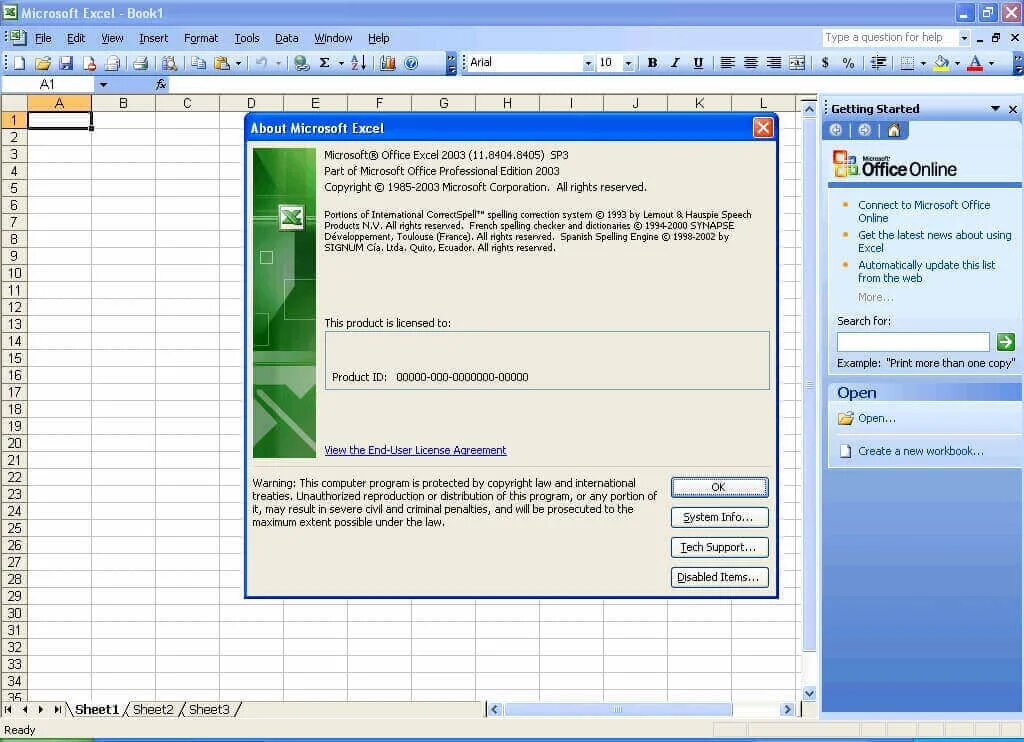Image resolution: width=1024 pixels, height=742 pixels.
Task: Open the End-User License Agreement link
Action: point(415,450)
